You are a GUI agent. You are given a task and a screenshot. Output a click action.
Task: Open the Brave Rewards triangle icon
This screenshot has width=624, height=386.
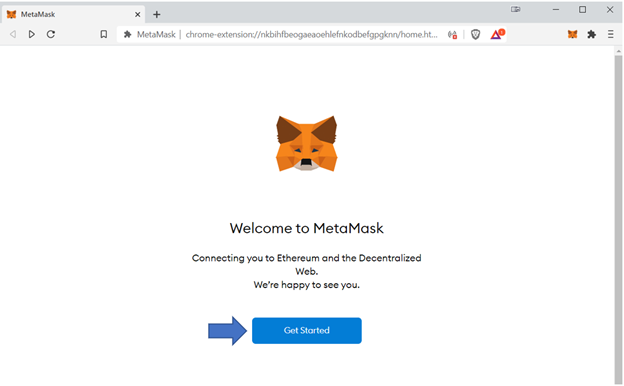[x=497, y=34]
